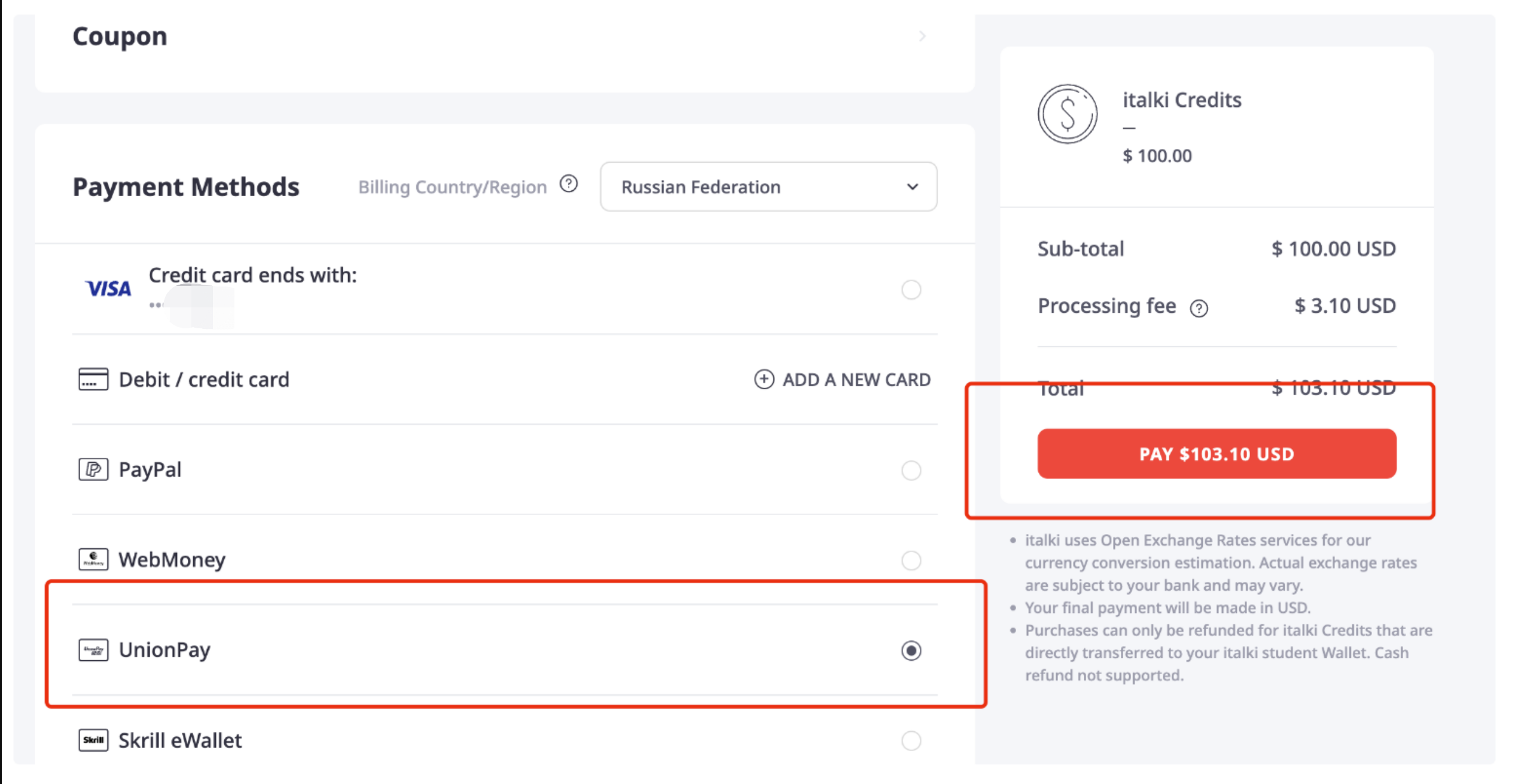This screenshot has height=784, width=1515.
Task: Click the Open Exchange Rates disclaimer text
Action: click(1221, 563)
